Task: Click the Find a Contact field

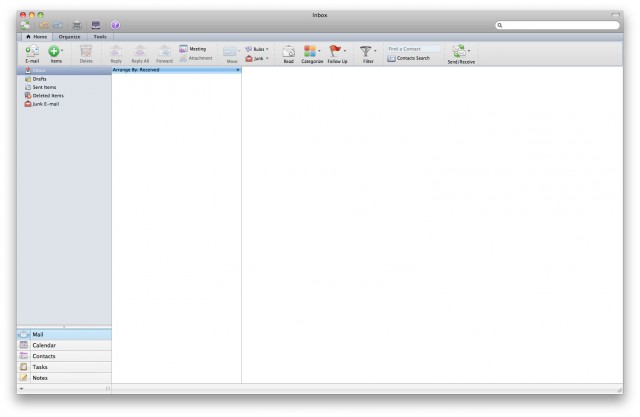Action: pyautogui.click(x=413, y=49)
